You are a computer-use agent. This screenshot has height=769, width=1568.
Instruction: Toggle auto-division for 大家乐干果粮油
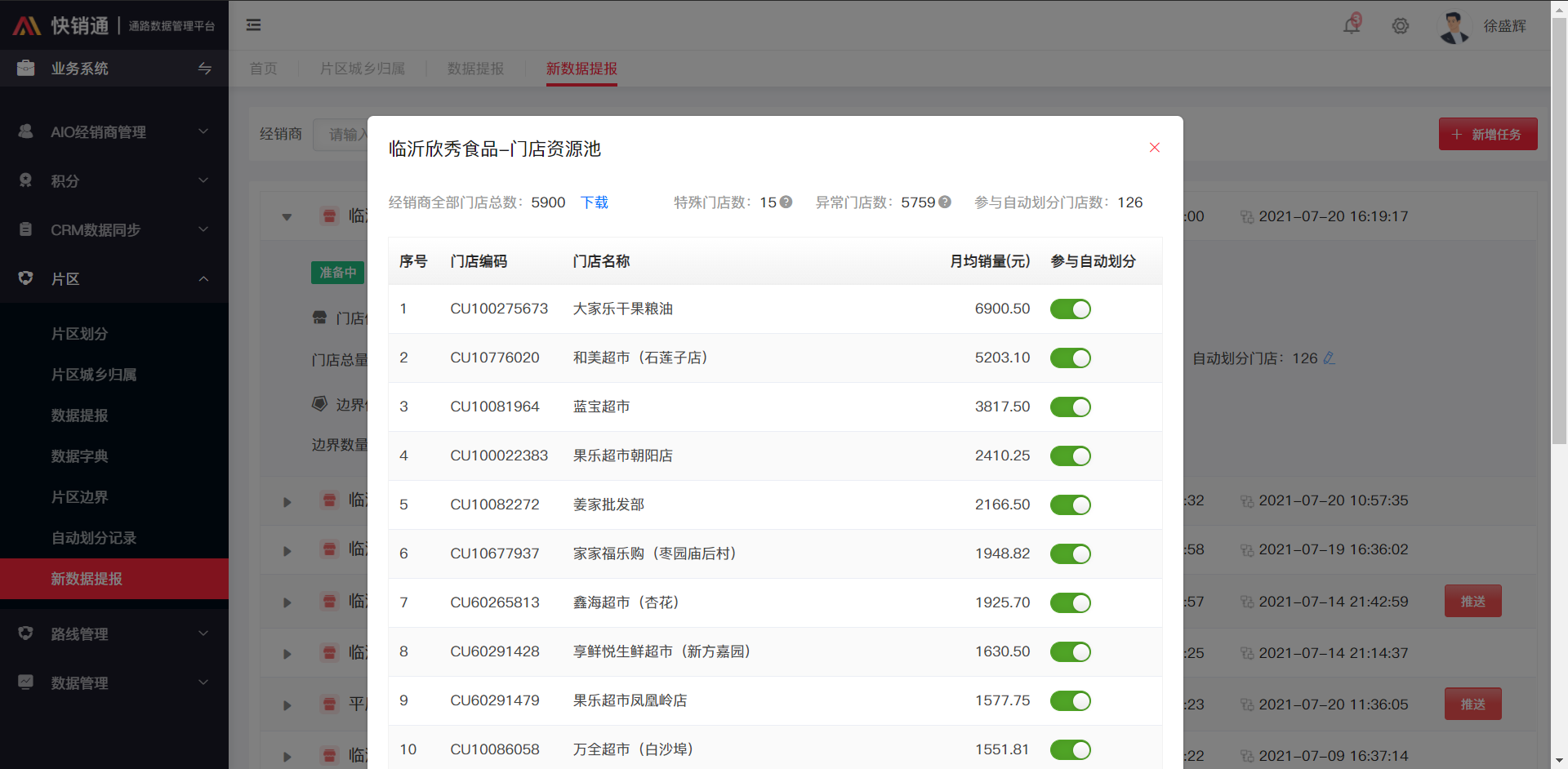point(1071,309)
